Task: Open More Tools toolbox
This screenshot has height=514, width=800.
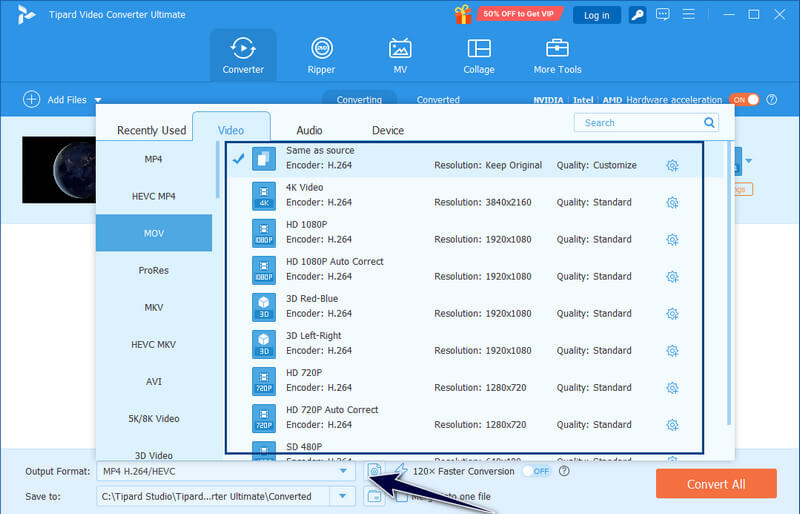Action: coord(557,56)
